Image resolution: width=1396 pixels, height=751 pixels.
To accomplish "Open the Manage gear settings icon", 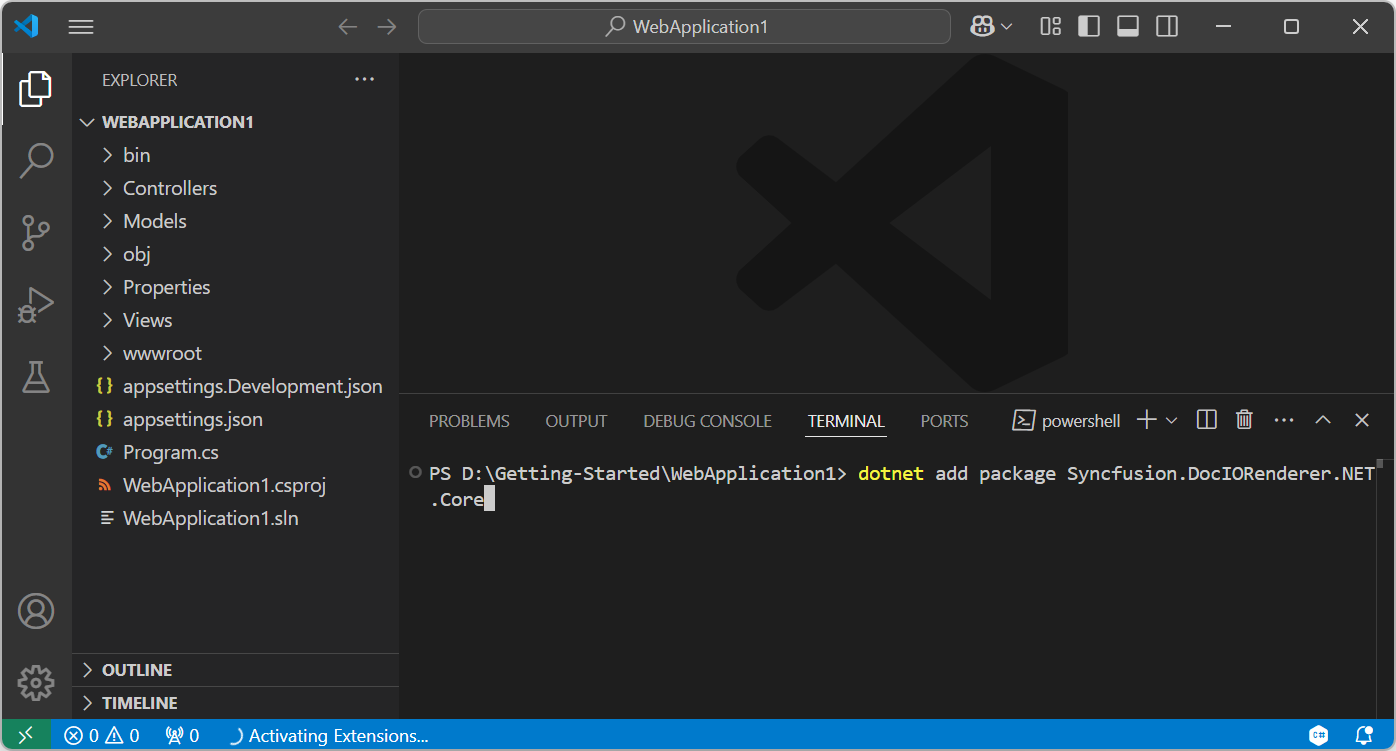I will tap(36, 682).
